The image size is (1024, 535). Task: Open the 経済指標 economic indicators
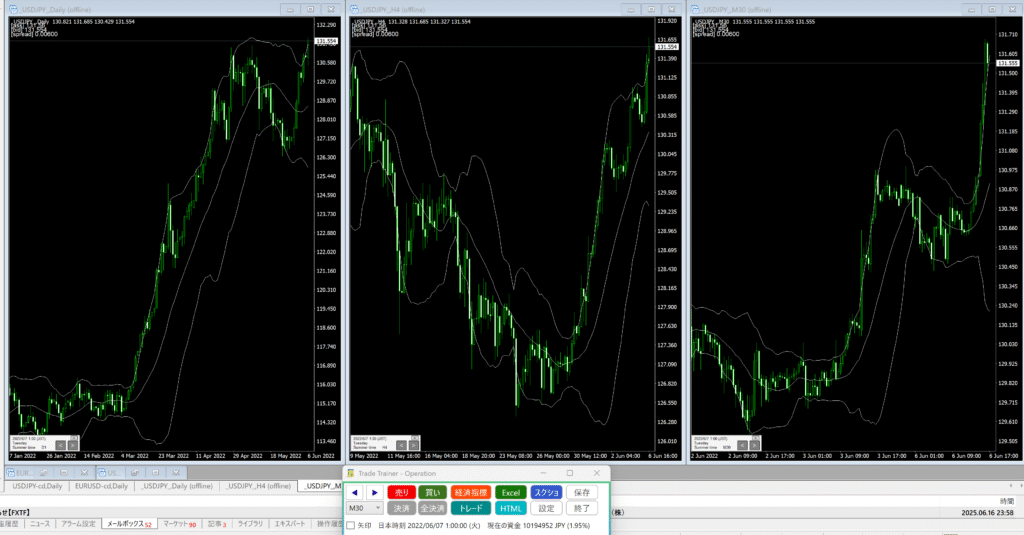pyautogui.click(x=470, y=493)
